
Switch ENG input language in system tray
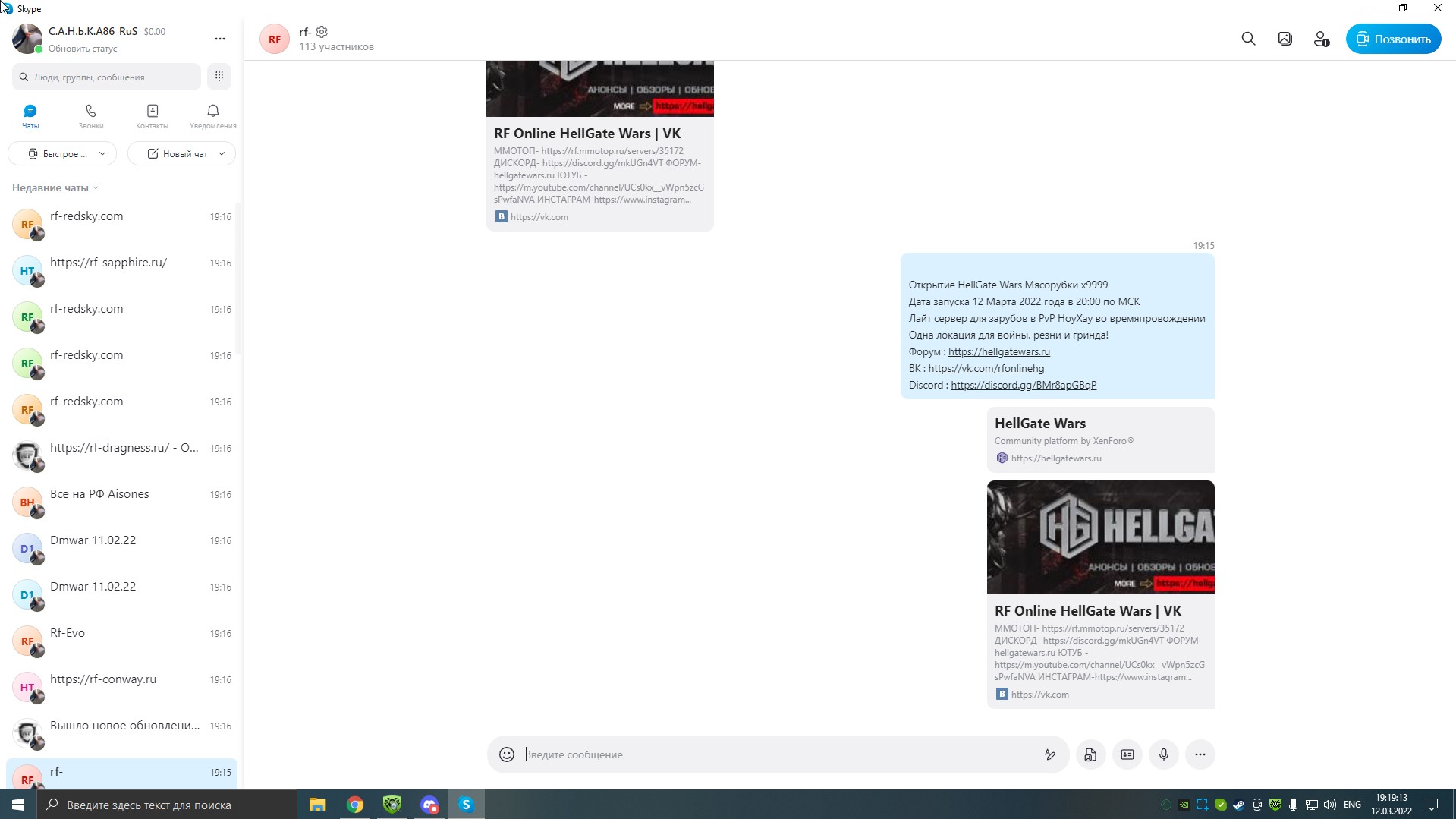coord(1352,804)
